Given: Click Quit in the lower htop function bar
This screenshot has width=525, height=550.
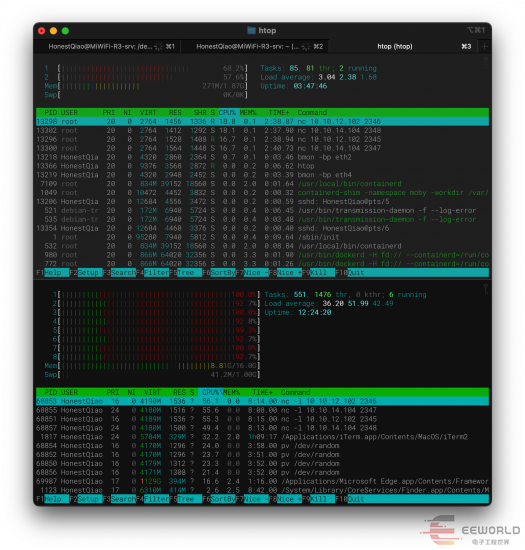Looking at the screenshot, I should coord(355,499).
